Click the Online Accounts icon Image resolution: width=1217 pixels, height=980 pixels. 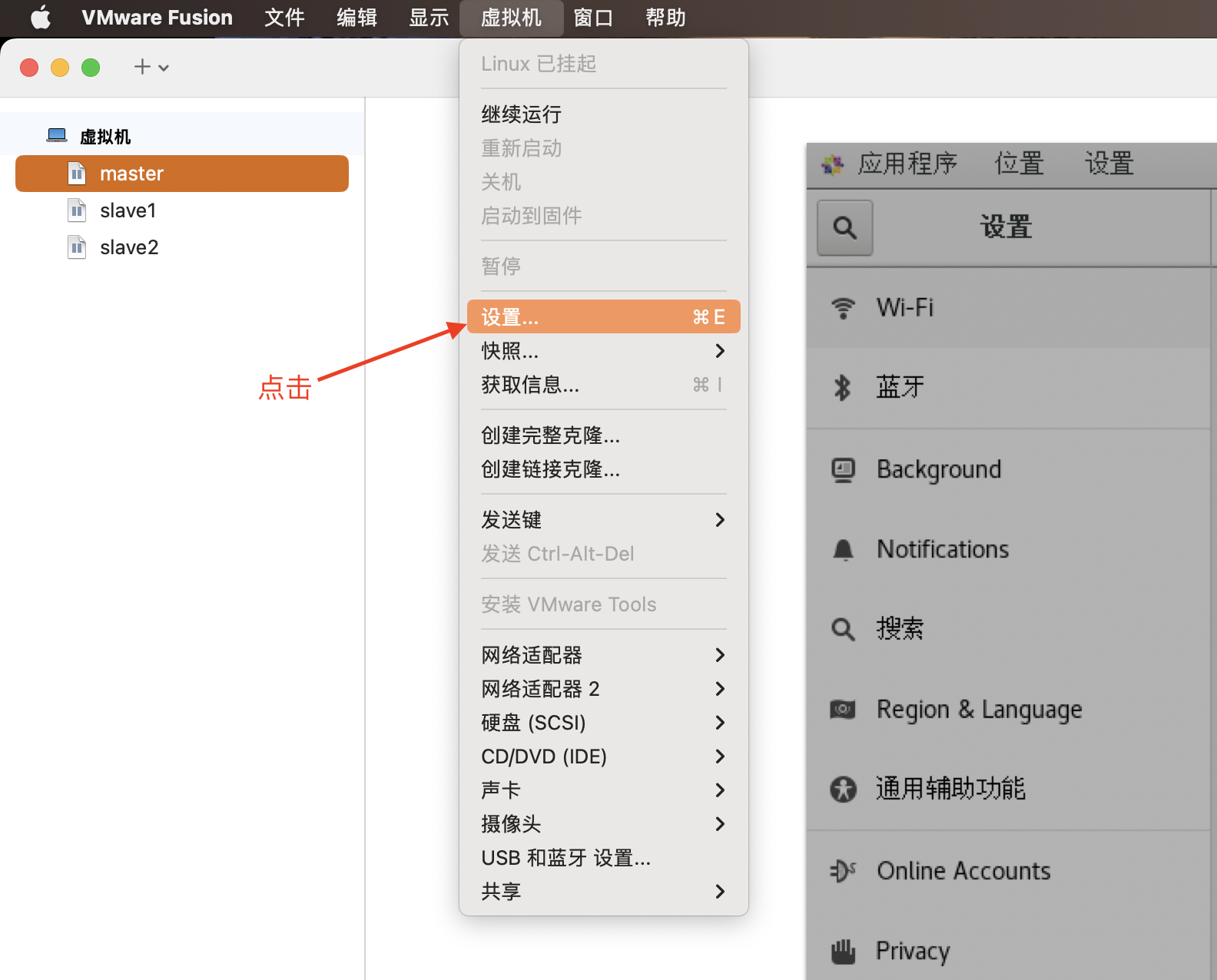click(x=843, y=871)
